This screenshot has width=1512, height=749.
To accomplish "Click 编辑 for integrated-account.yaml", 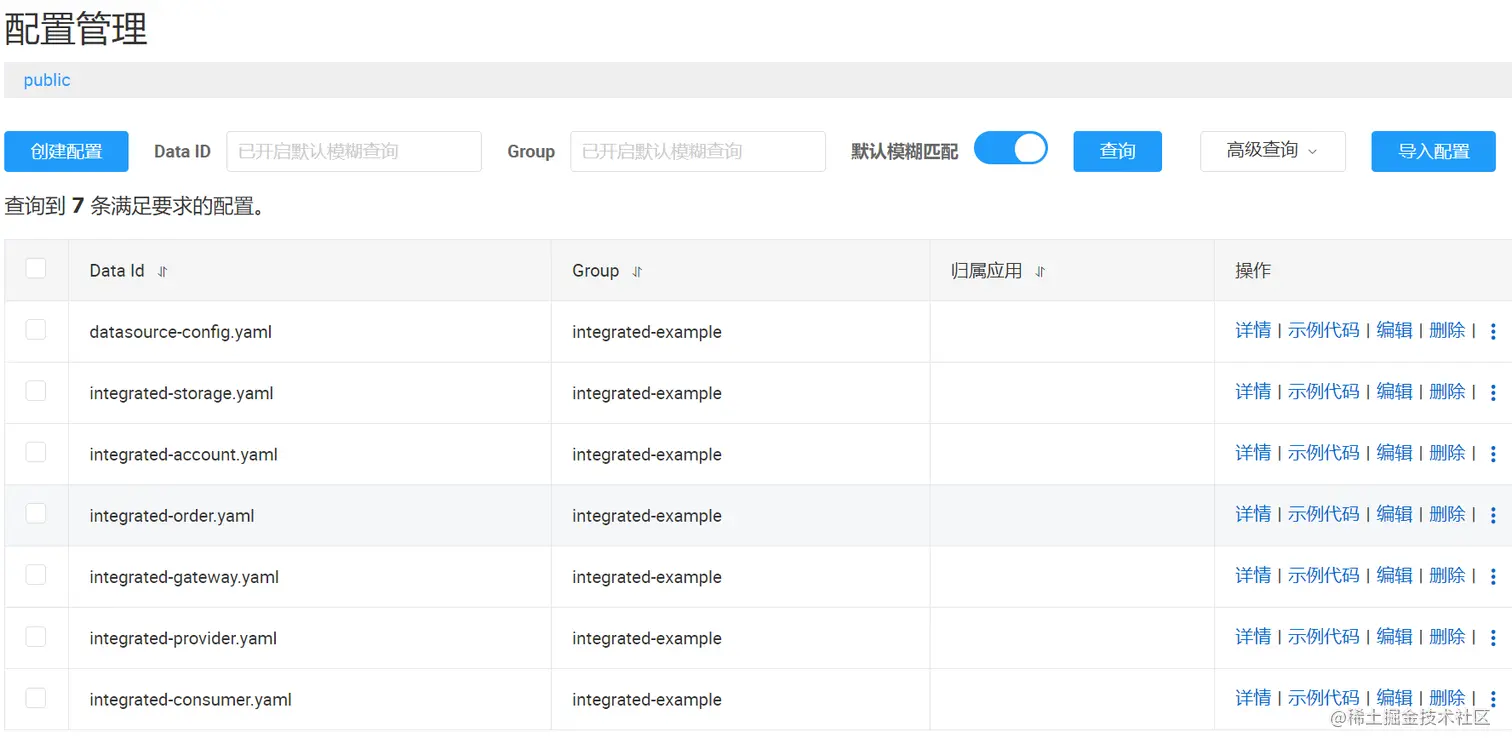I will click(x=1395, y=453).
